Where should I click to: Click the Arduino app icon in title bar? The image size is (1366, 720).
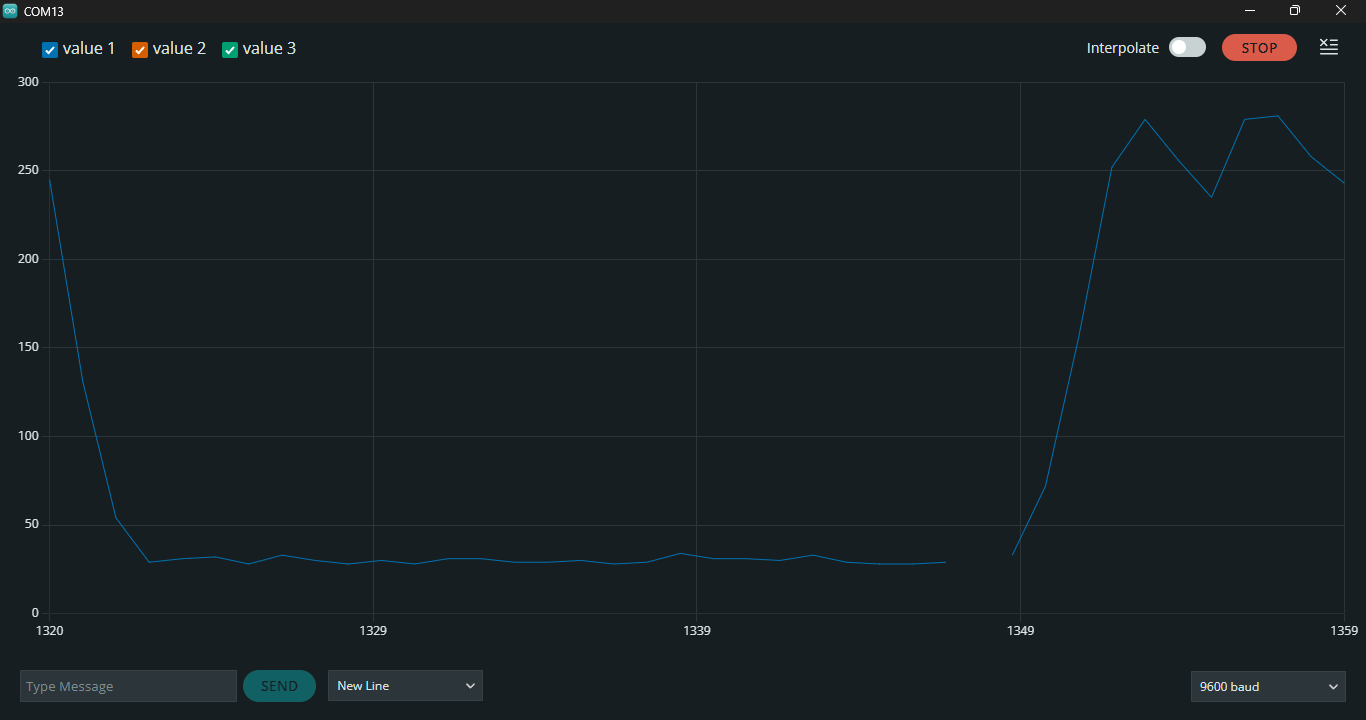(x=10, y=10)
